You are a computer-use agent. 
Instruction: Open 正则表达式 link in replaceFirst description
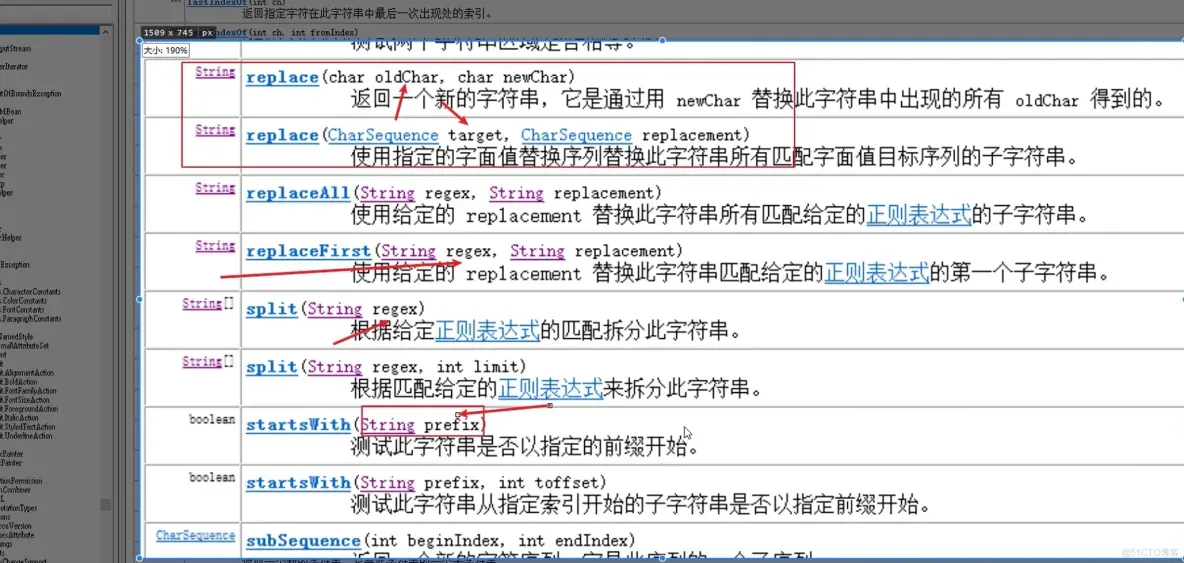[x=876, y=273]
